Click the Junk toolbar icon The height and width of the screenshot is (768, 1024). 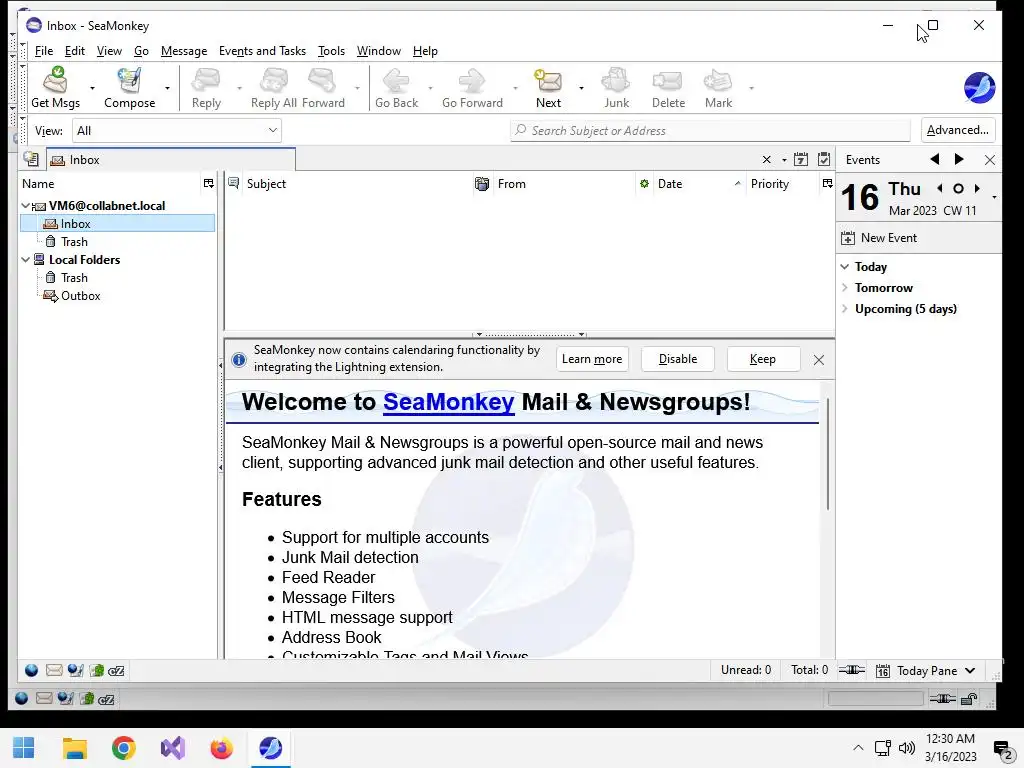(x=616, y=88)
